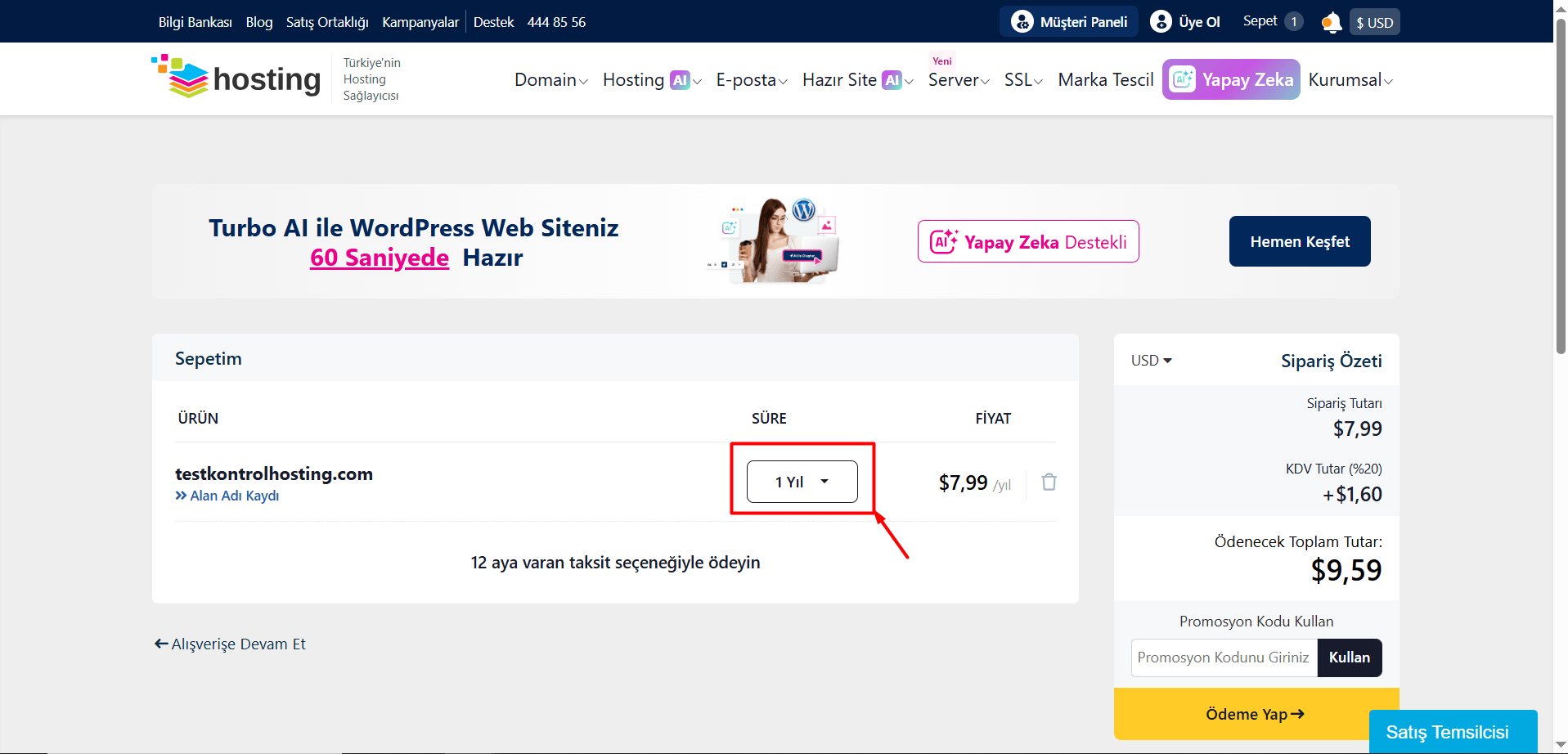Open the USD currency dropdown in Sipariş Özeti
Image resolution: width=1568 pixels, height=754 pixels.
(x=1151, y=361)
